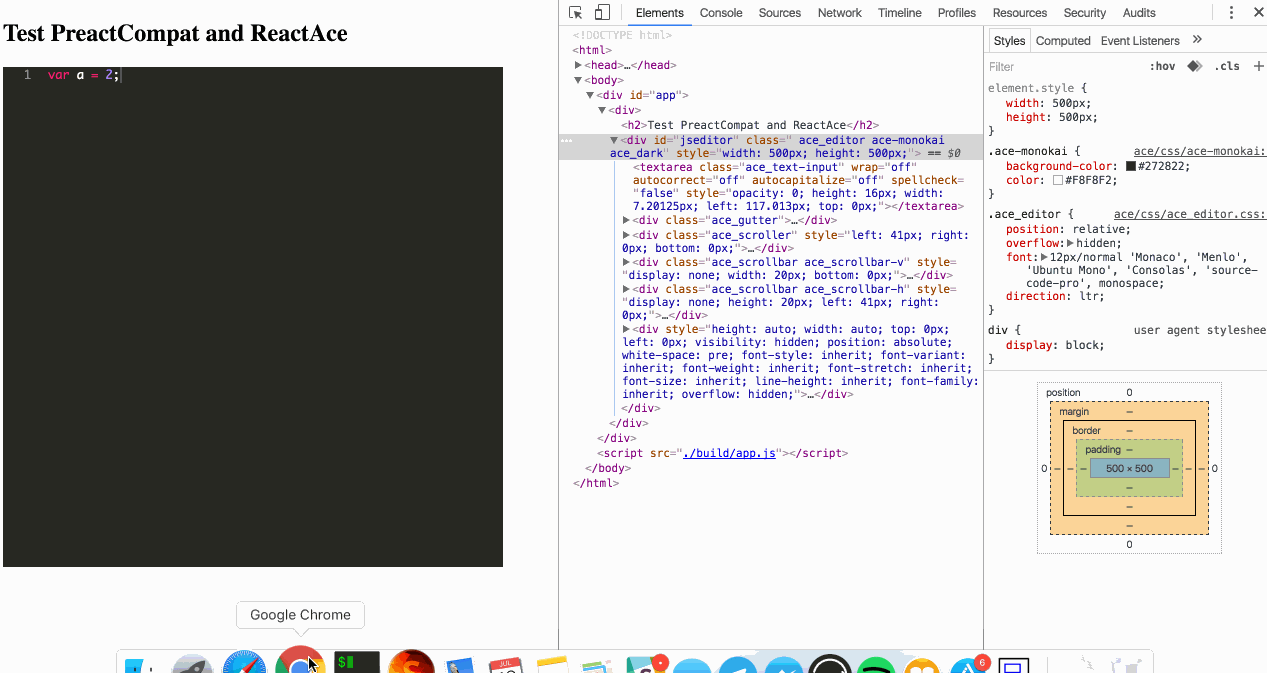Expand the ace_scrollbar-h div node
1267x673 pixels.
coord(626,289)
